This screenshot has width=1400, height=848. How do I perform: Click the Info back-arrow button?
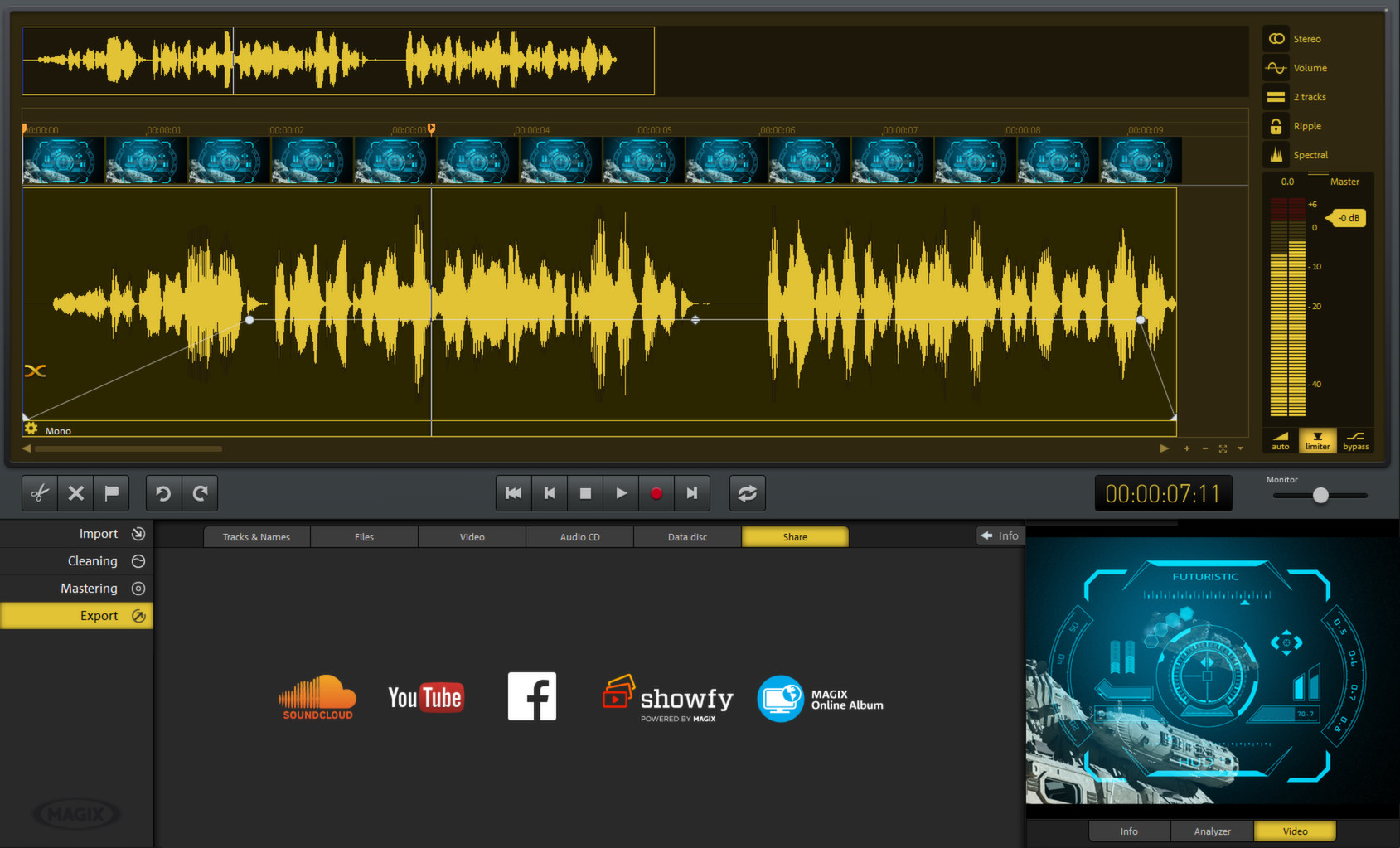coord(1000,535)
